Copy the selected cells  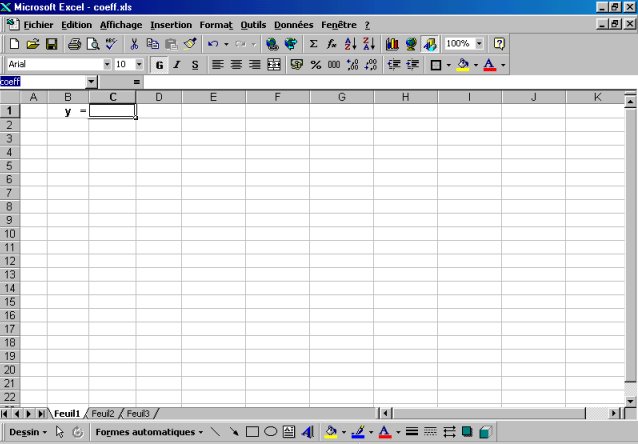[x=153, y=44]
